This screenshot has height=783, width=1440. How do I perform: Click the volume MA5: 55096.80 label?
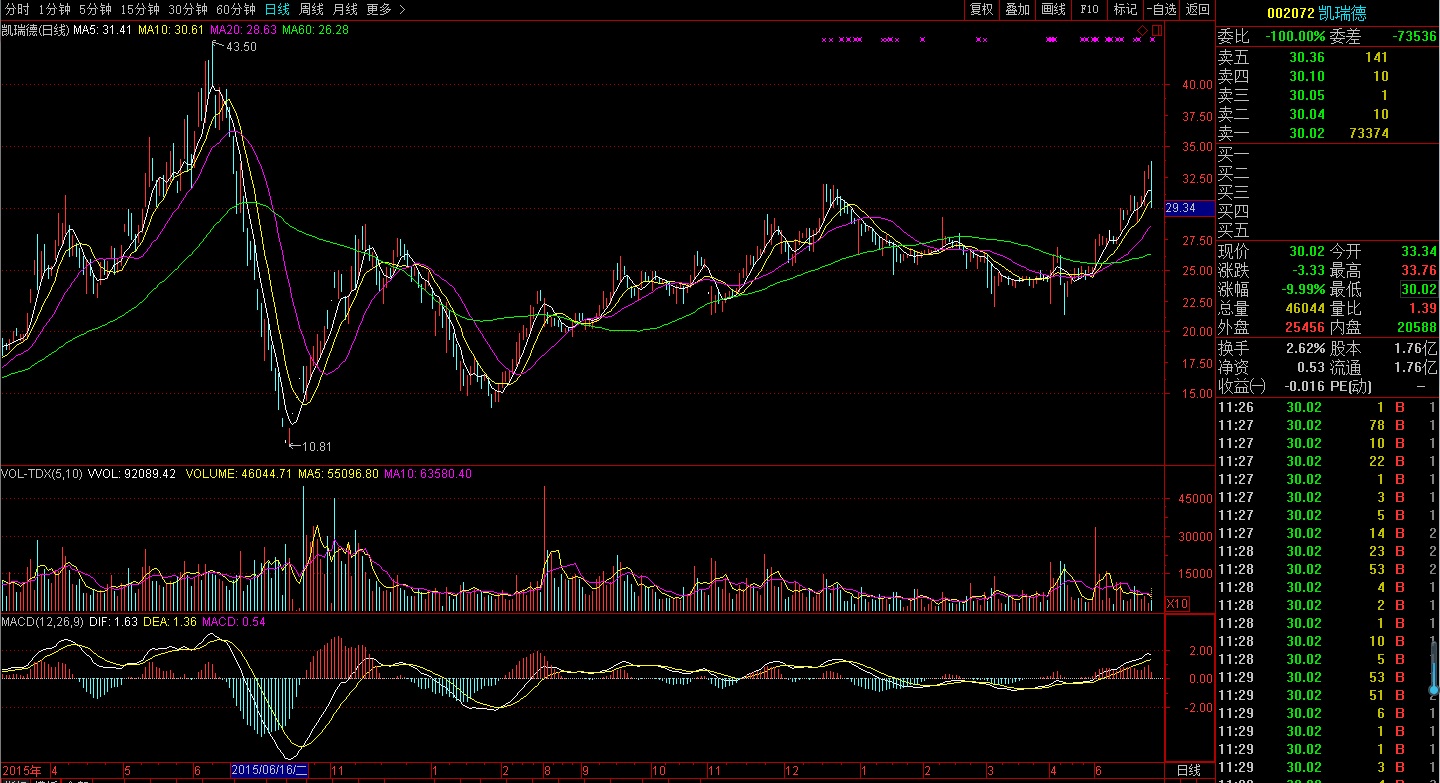338,473
